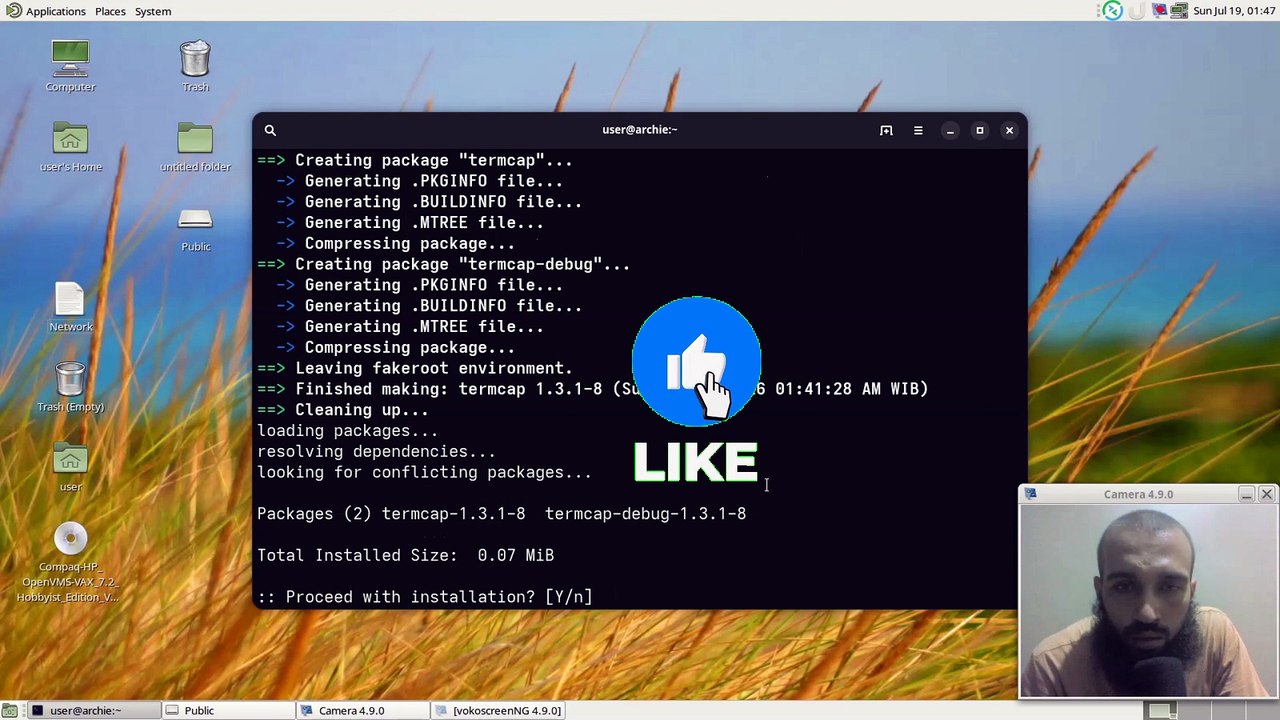Open the user folder desktop icon
This screenshot has height=720, width=1280.
coord(70,466)
